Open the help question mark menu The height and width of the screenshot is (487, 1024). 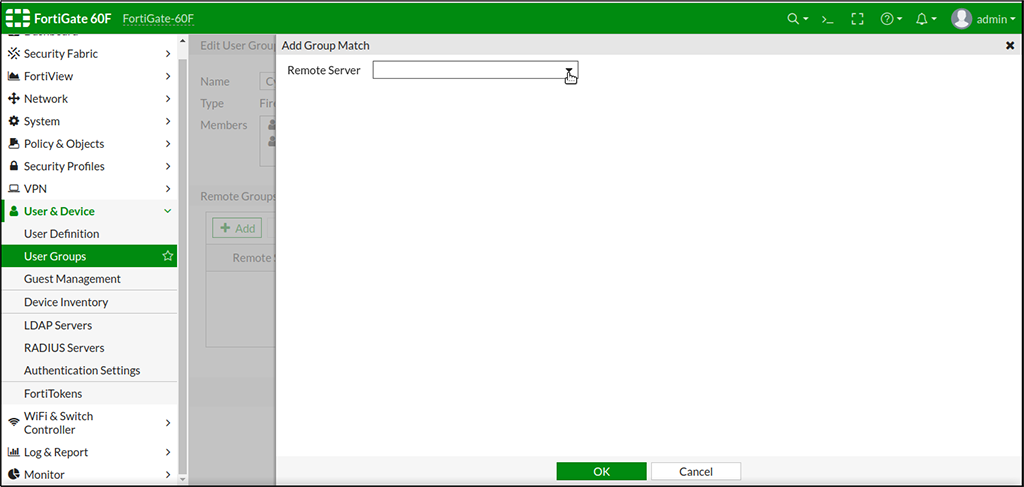(887, 19)
